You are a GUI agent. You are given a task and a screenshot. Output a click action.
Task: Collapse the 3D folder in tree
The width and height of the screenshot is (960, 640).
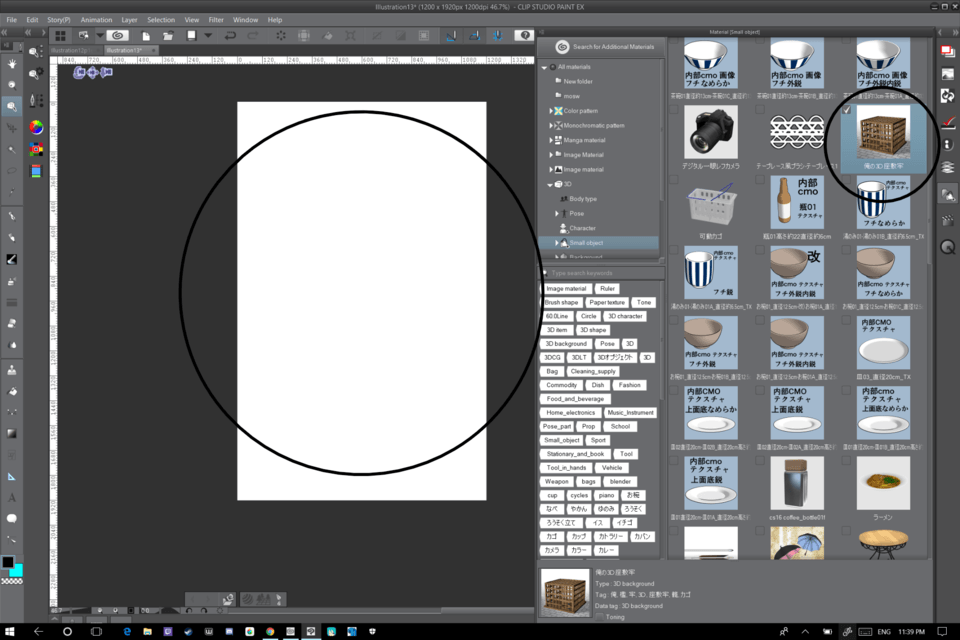point(550,185)
